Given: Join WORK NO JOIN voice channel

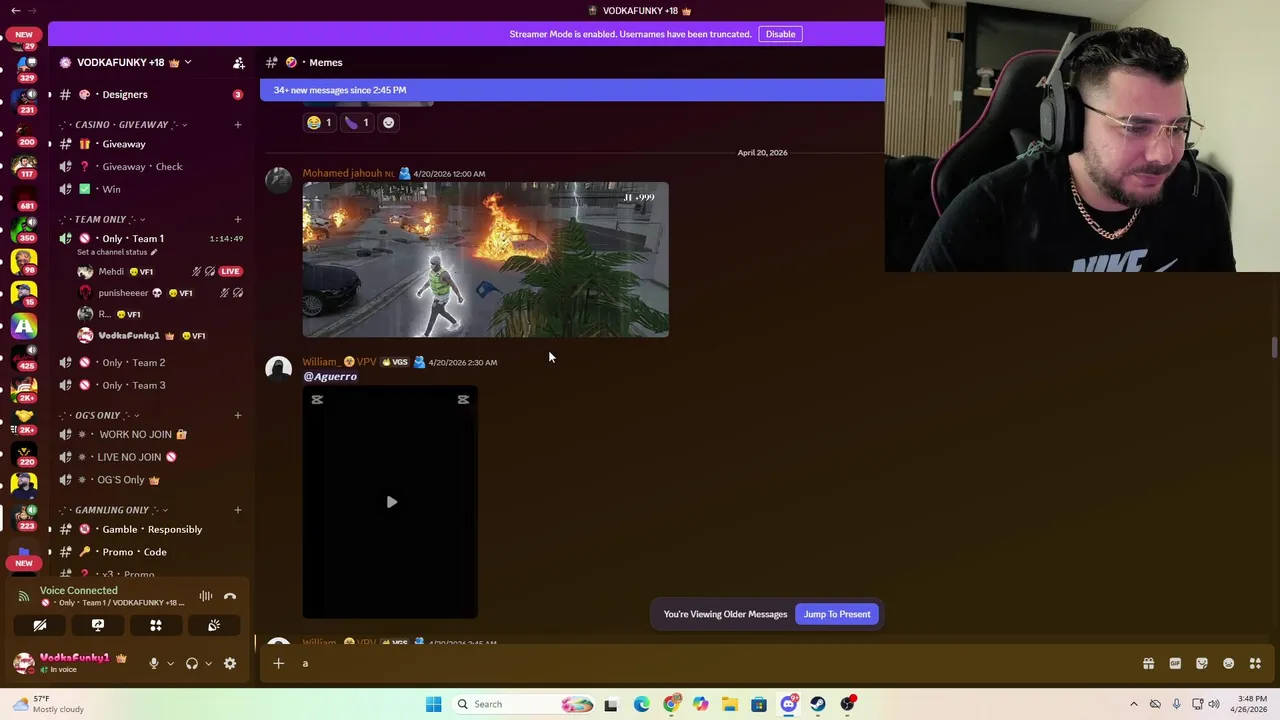Looking at the screenshot, I should pyautogui.click(x=150, y=434).
